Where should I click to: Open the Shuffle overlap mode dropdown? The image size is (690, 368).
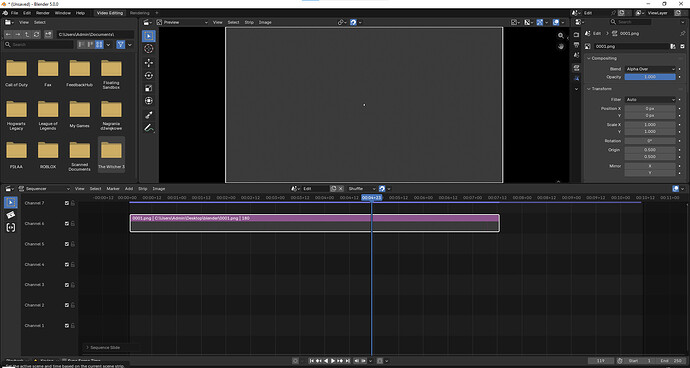coord(362,188)
